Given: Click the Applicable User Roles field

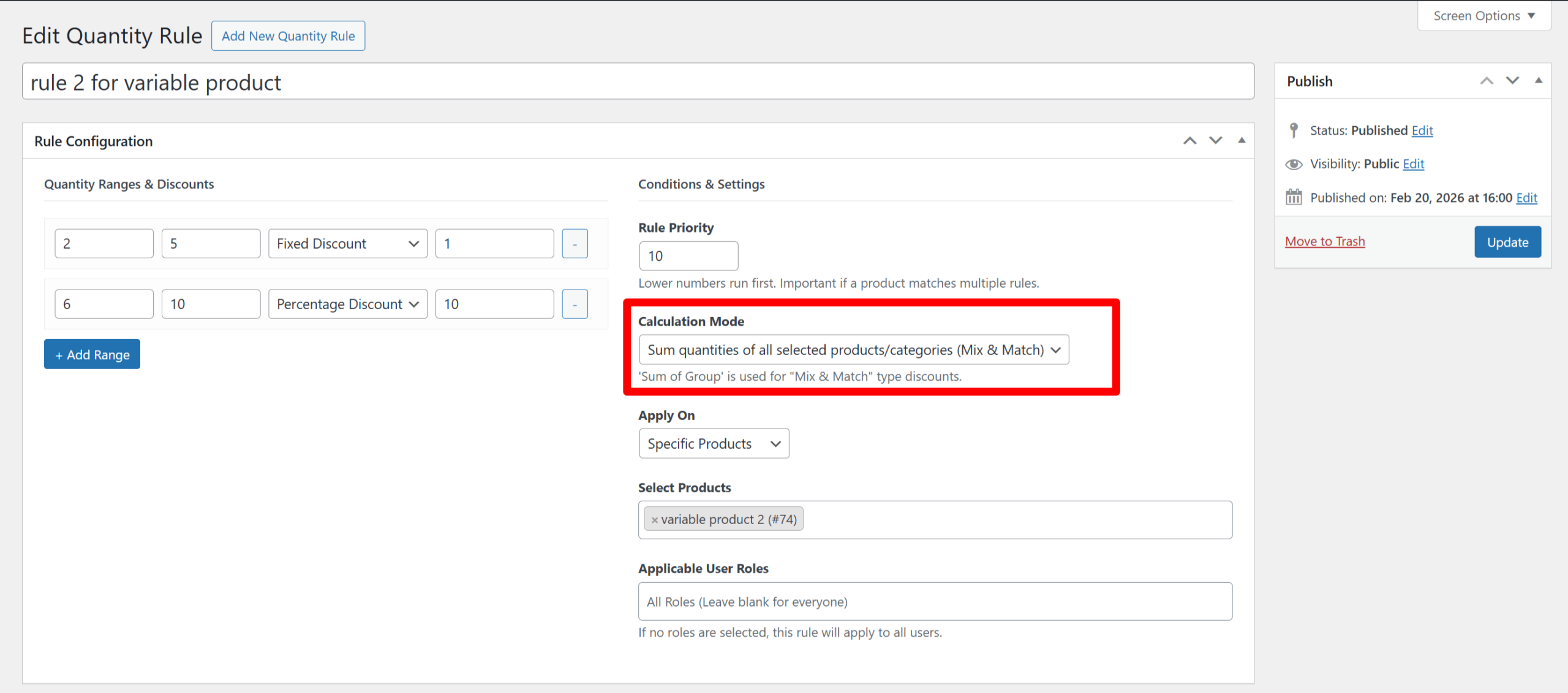Looking at the screenshot, I should 934,601.
